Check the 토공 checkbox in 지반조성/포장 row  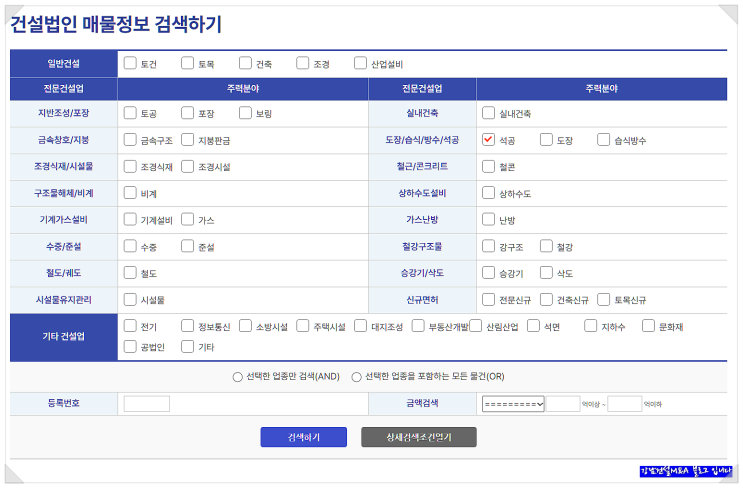[x=130, y=113]
